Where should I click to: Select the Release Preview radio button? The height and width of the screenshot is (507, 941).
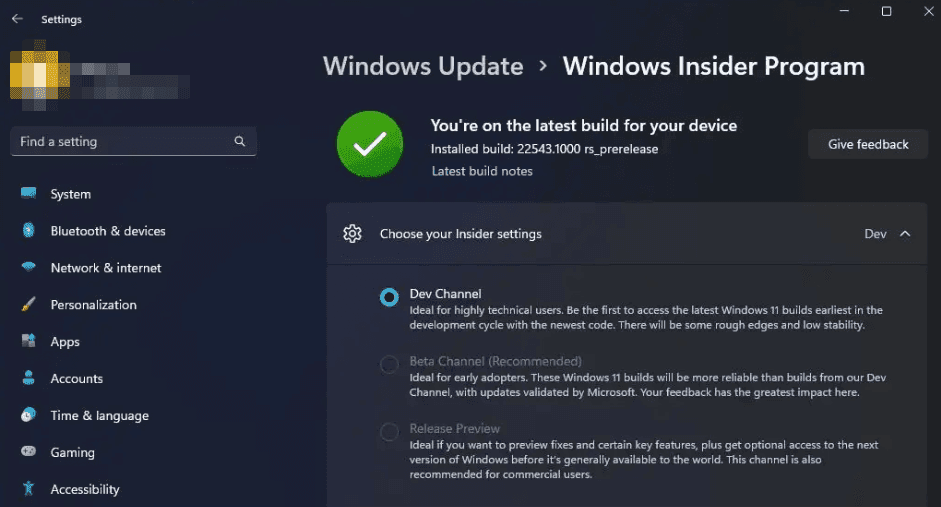pyautogui.click(x=389, y=431)
